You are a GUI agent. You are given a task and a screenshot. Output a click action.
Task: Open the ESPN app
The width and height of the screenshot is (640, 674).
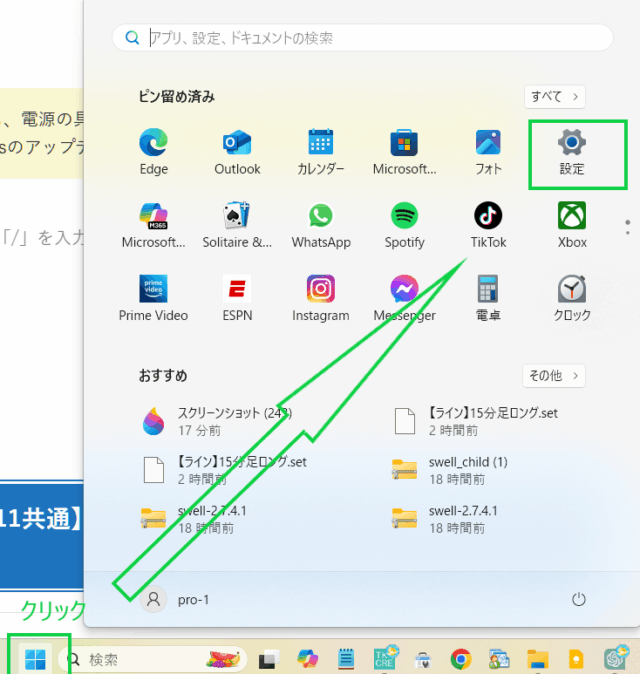[x=237, y=298]
